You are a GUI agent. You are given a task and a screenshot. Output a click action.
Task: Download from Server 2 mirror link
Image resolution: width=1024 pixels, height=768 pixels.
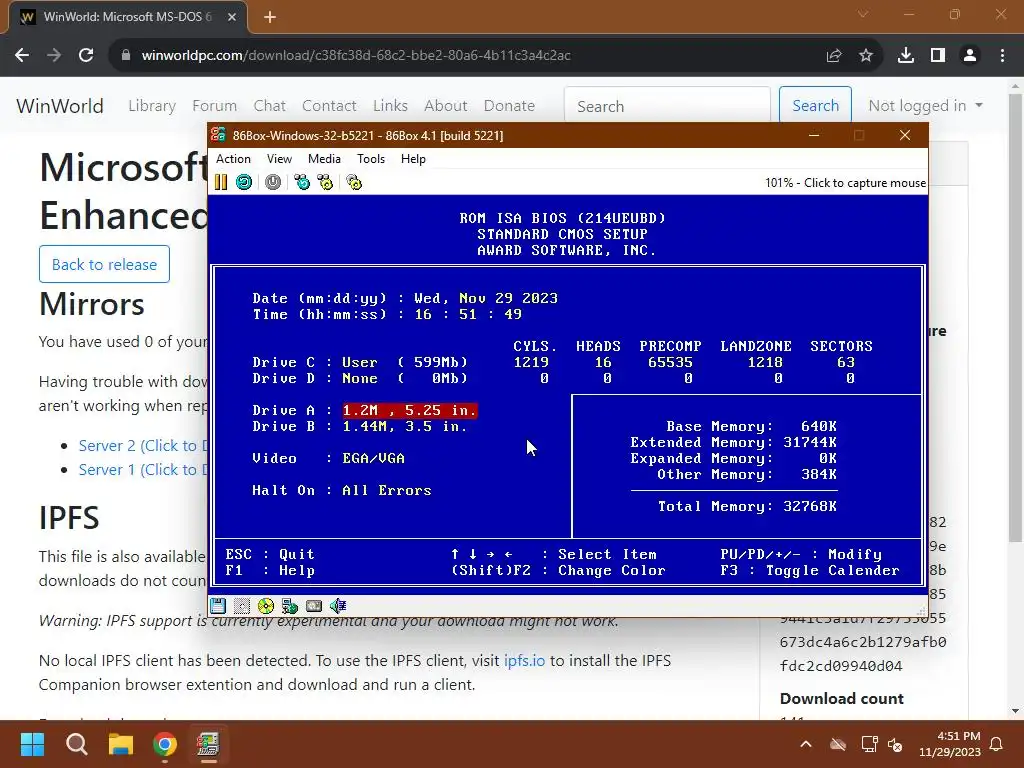[x=142, y=445]
